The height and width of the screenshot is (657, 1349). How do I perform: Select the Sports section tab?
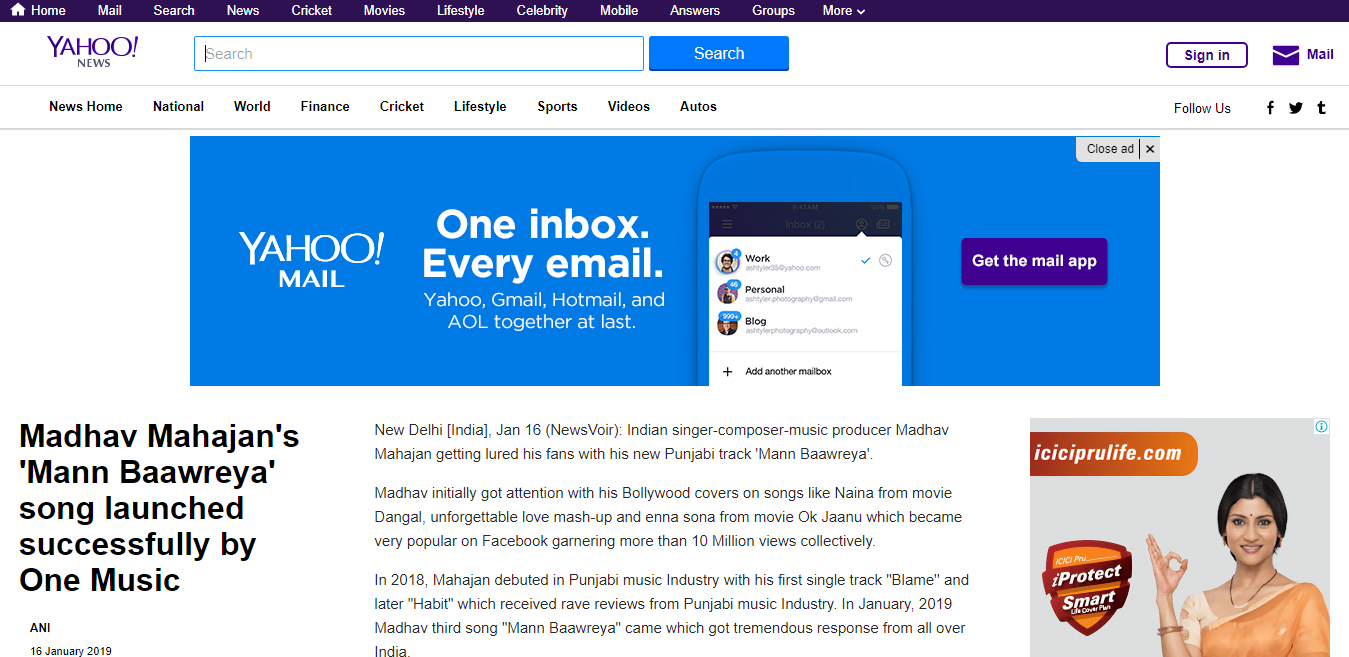557,107
